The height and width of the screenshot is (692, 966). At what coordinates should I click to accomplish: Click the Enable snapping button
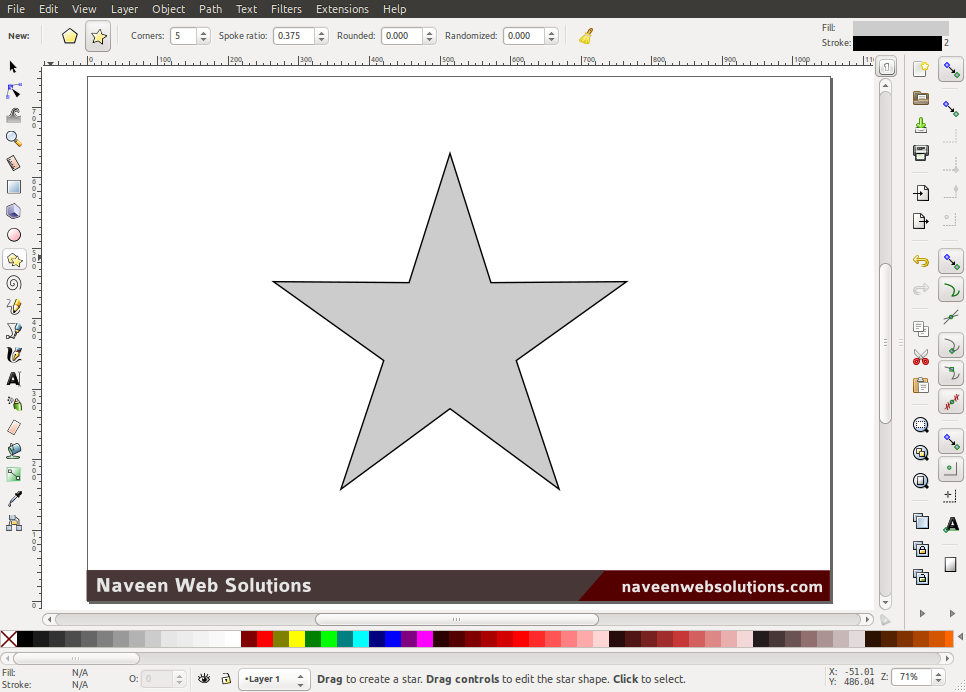pos(950,69)
